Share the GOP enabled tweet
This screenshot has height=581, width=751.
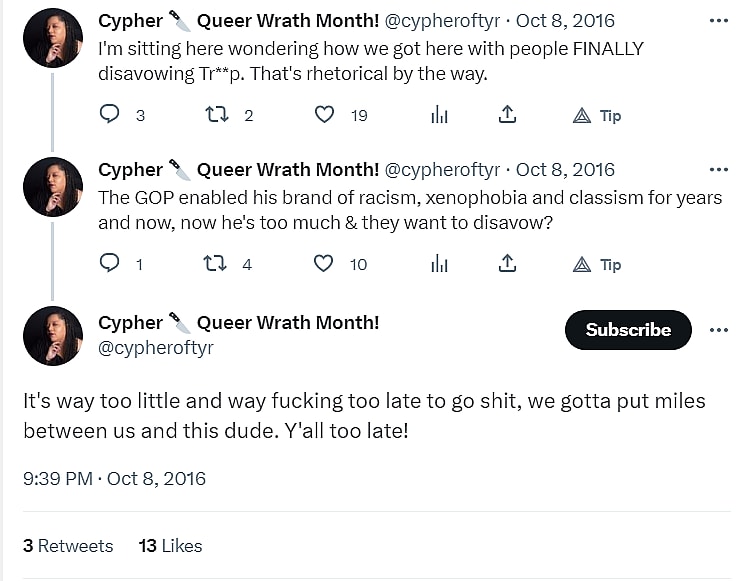coord(508,264)
